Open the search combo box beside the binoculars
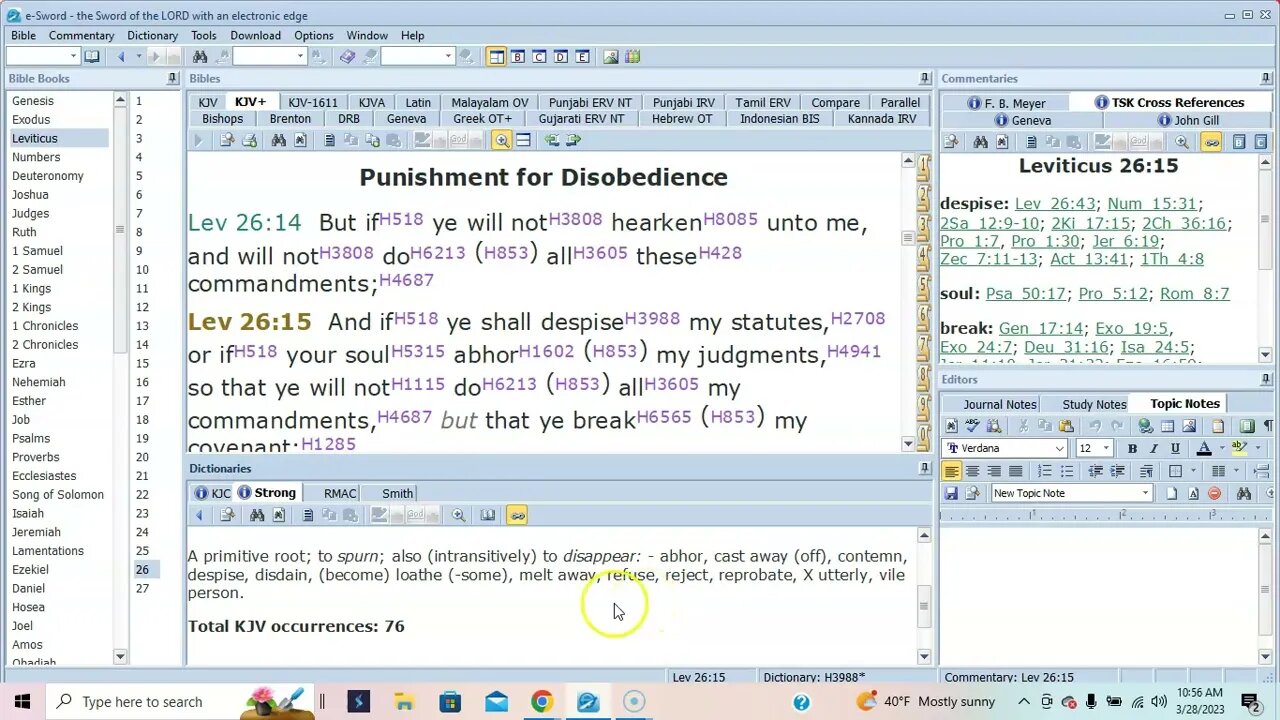1280x720 pixels. 269,57
